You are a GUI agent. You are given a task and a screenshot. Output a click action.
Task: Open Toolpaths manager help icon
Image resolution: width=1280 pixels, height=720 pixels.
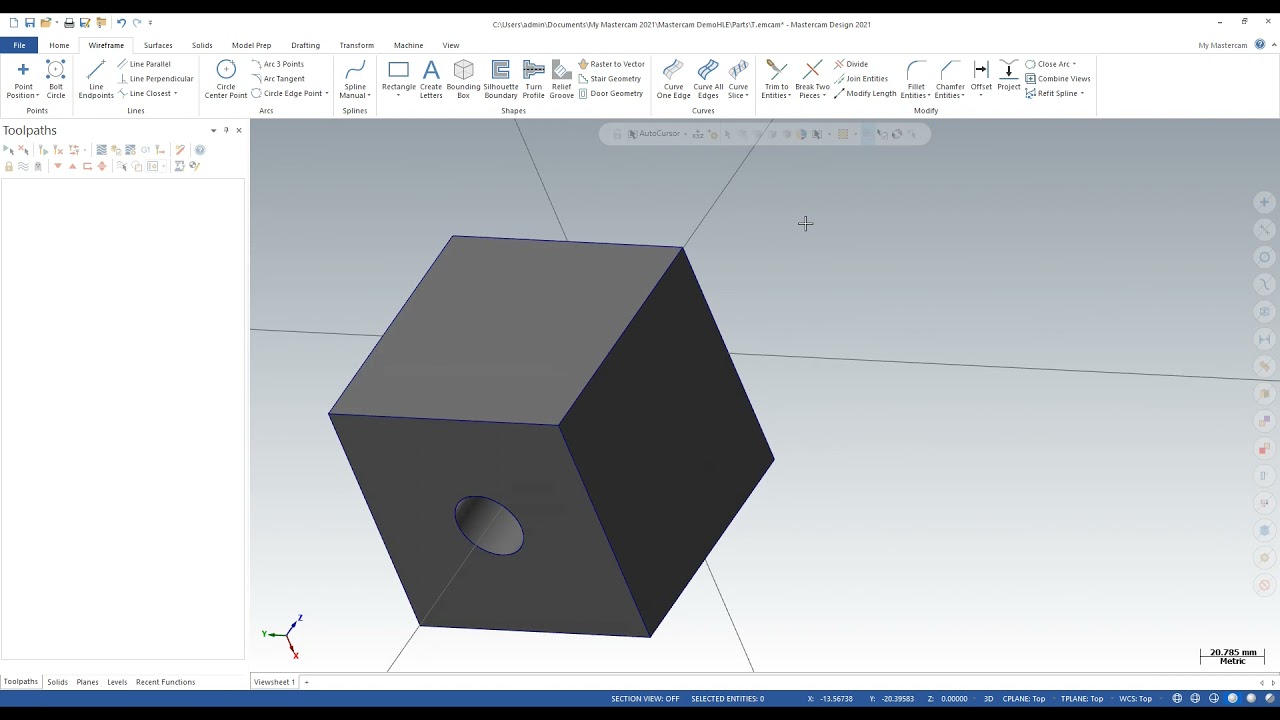[x=200, y=150]
